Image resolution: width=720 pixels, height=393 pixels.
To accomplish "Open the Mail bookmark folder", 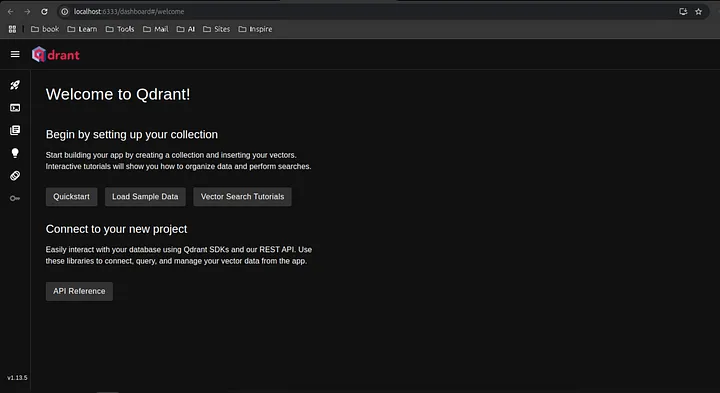I will (156, 29).
